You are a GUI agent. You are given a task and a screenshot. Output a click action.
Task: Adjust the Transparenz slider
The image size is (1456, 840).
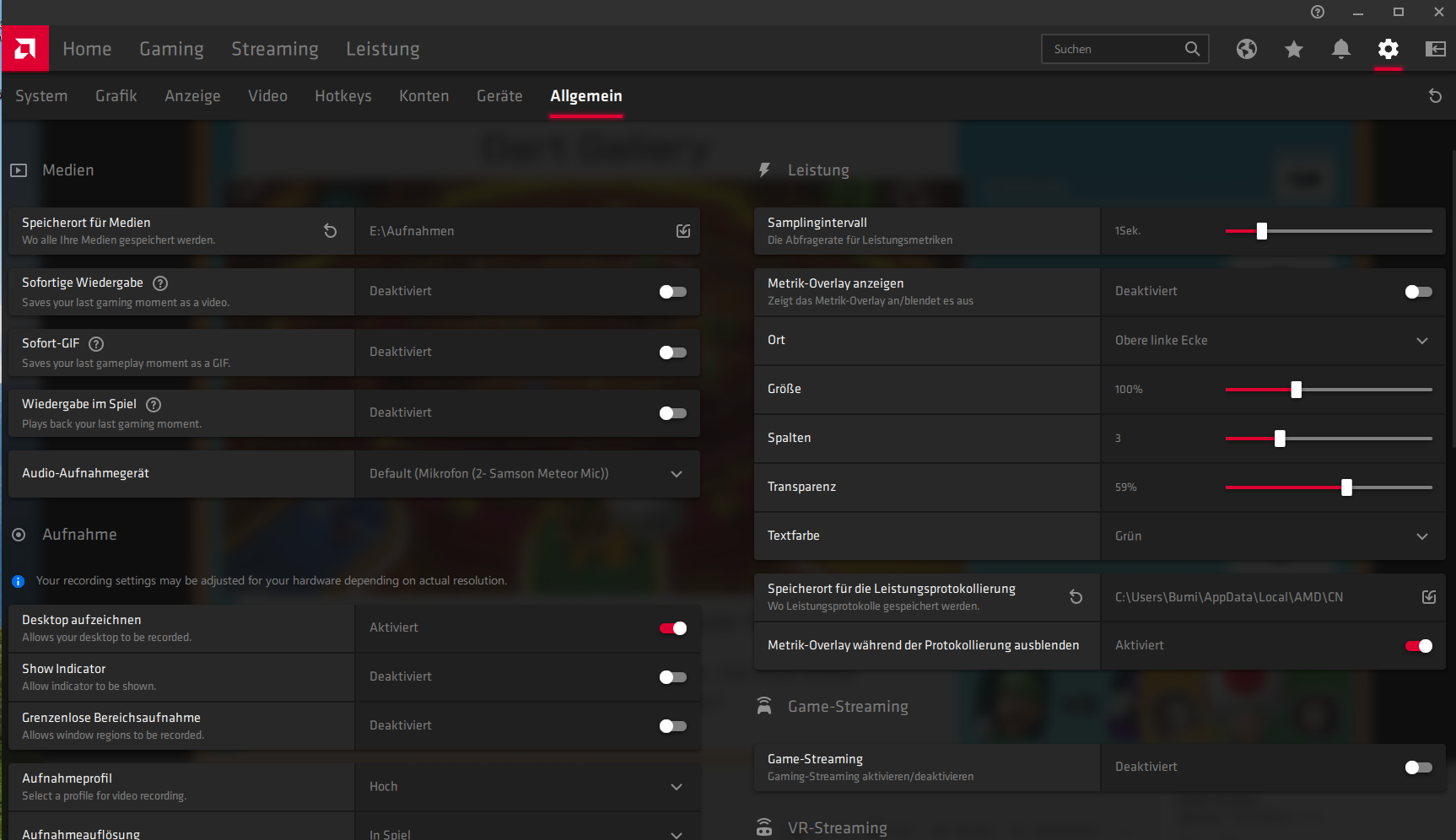coord(1329,487)
